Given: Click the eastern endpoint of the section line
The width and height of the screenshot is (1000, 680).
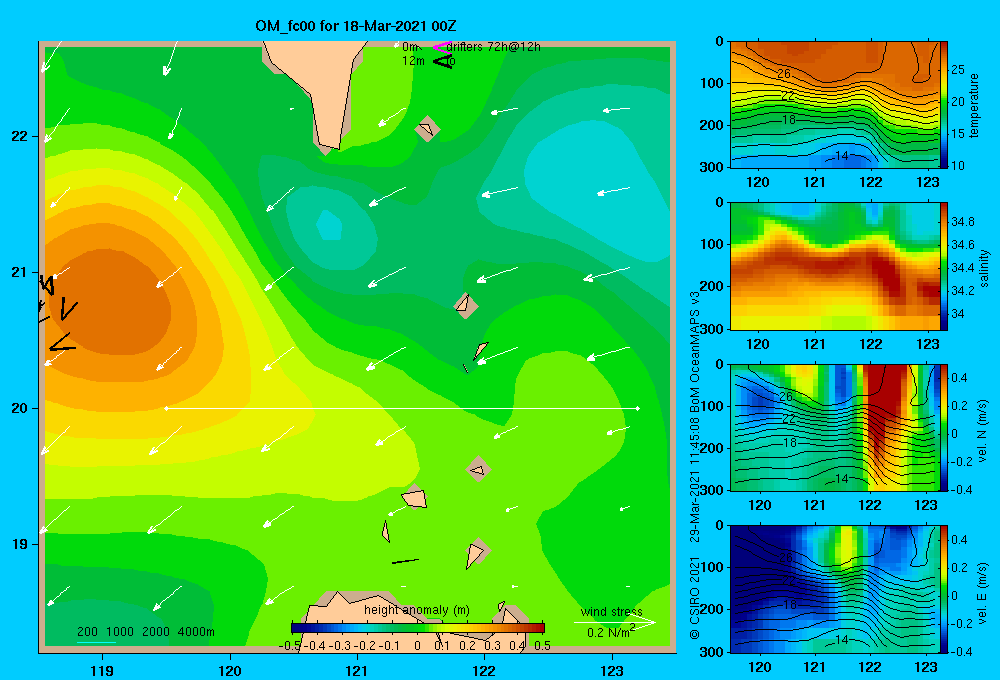Looking at the screenshot, I should 638,408.
